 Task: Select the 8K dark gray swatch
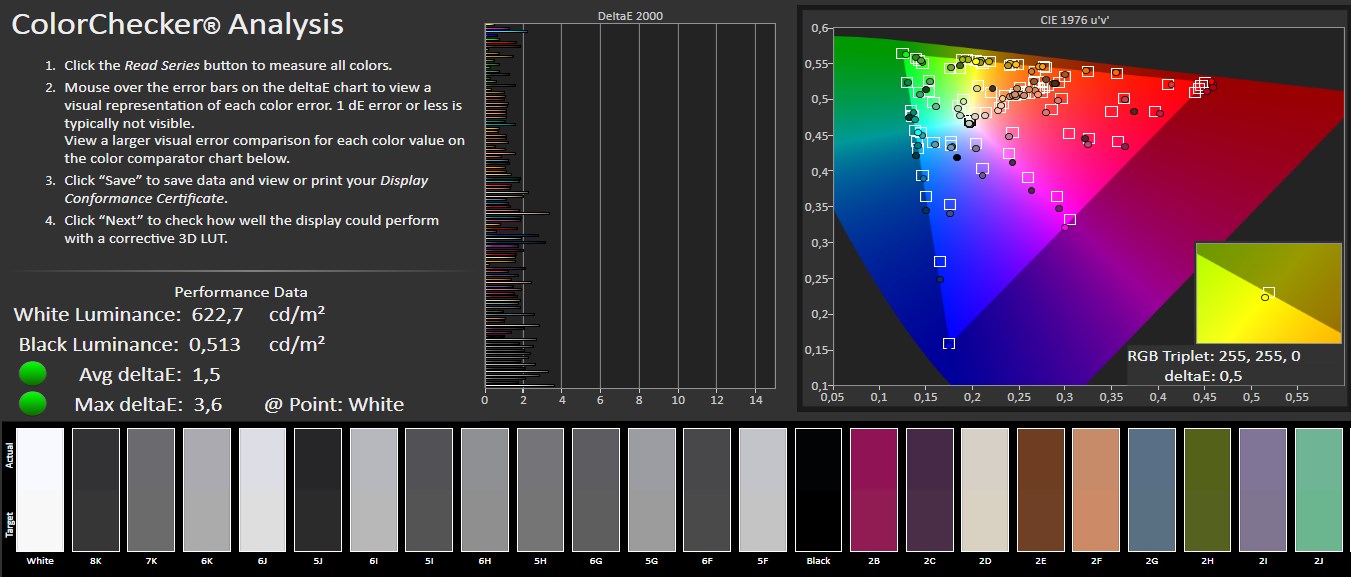96,490
